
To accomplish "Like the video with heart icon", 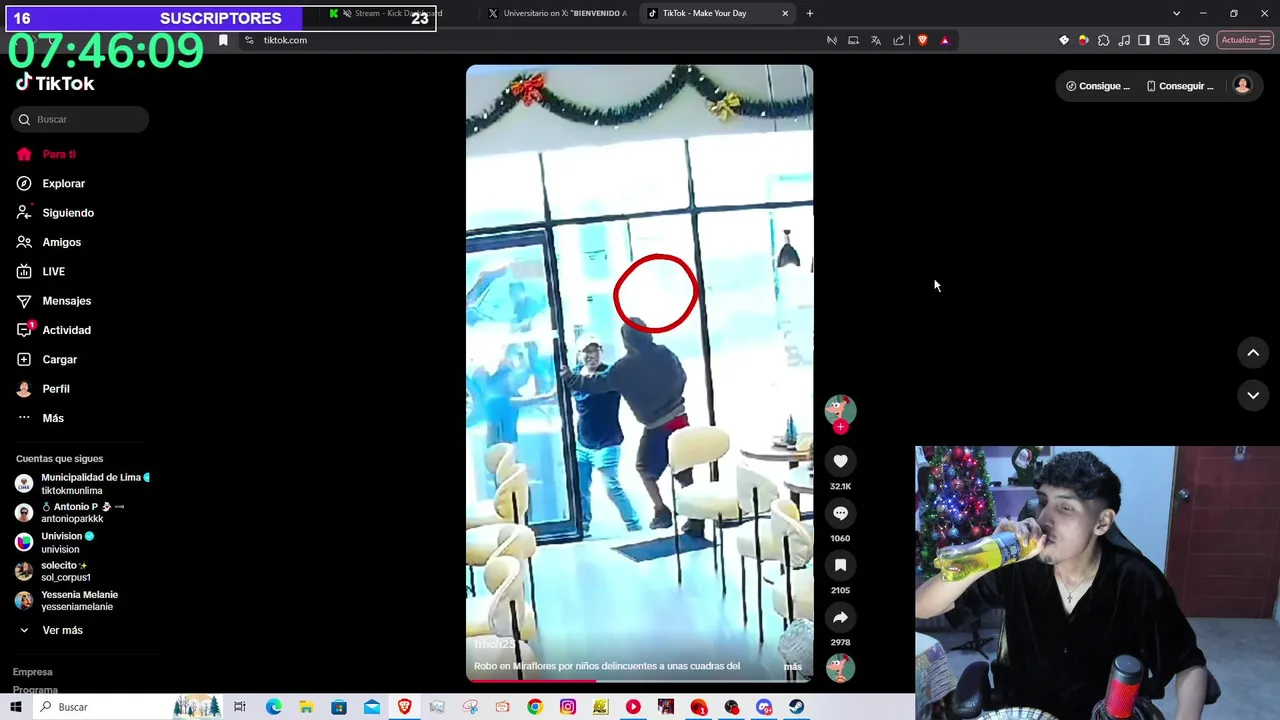I will (840, 461).
